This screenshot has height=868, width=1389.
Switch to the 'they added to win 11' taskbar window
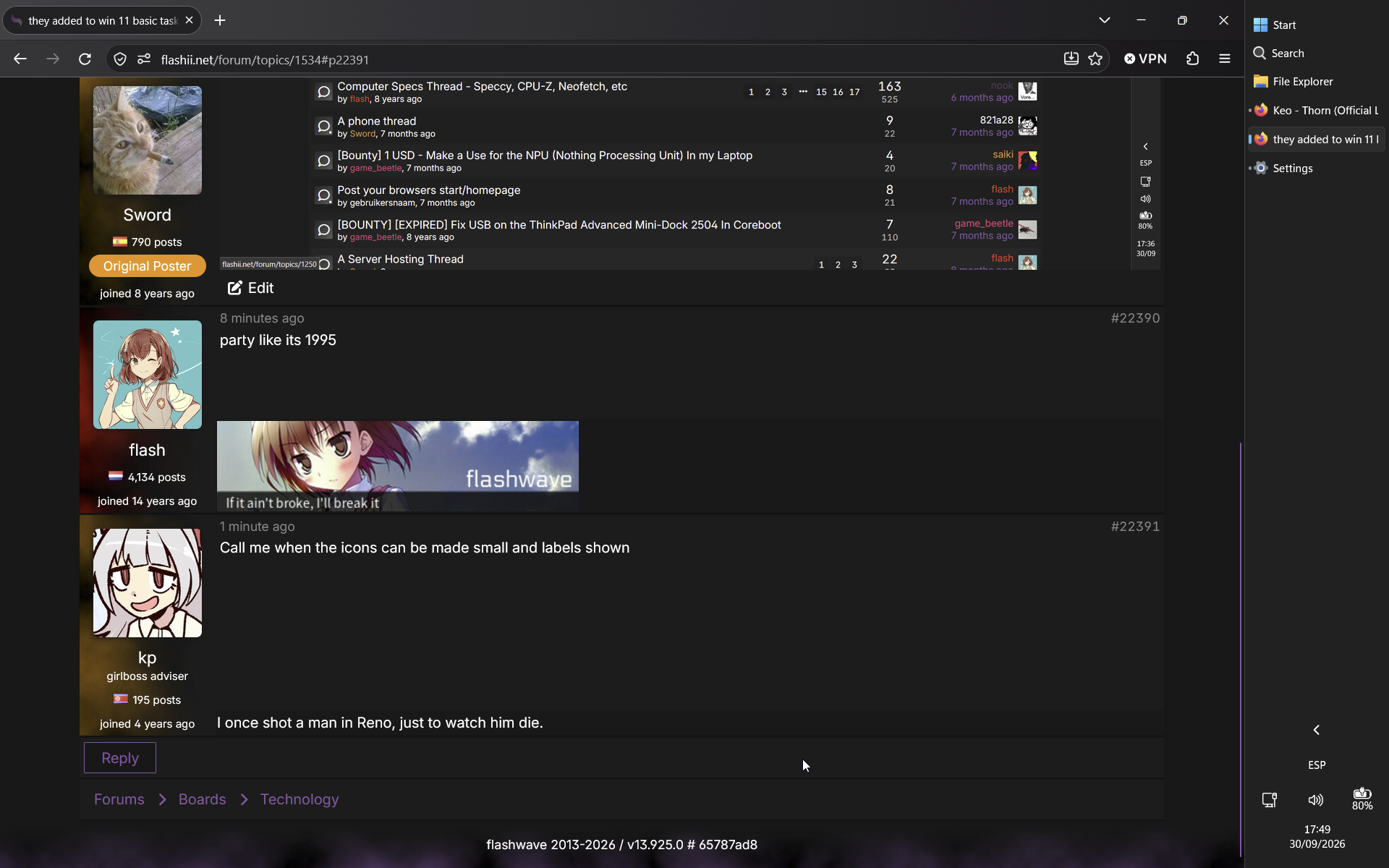pyautogui.click(x=1317, y=140)
